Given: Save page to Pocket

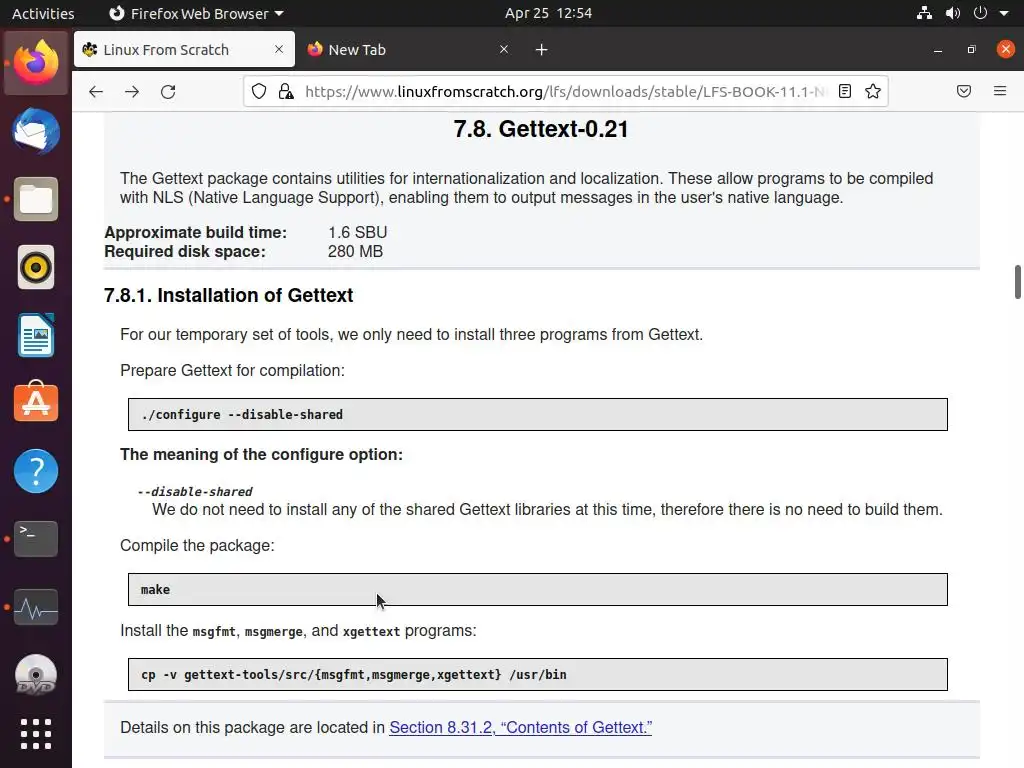Looking at the screenshot, I should [x=964, y=91].
